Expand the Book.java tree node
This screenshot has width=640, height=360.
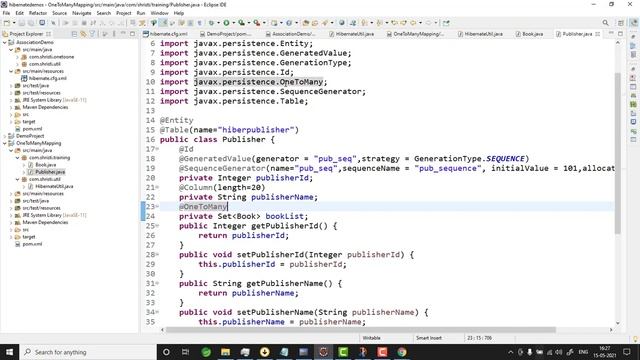click(24, 165)
